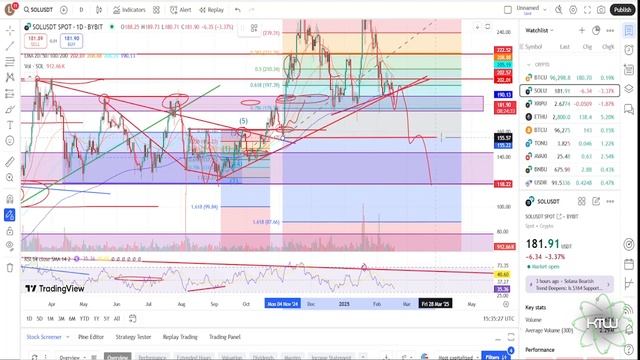Open watchlist more options menu

point(610,30)
